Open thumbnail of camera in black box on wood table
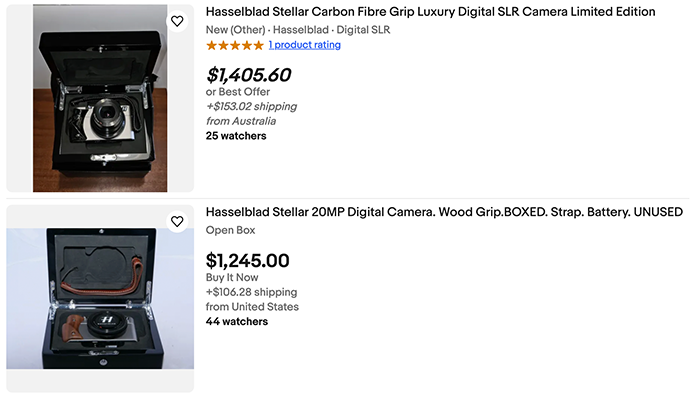This screenshot has height=397, width=700. [x=100, y=98]
